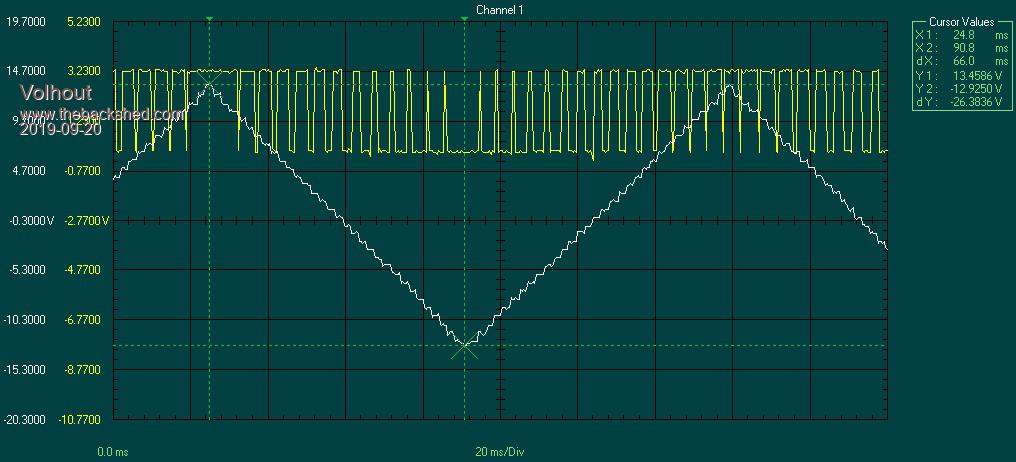This screenshot has width=1016, height=462.
Task: Click the Cursor Values panel header
Action: [961, 21]
